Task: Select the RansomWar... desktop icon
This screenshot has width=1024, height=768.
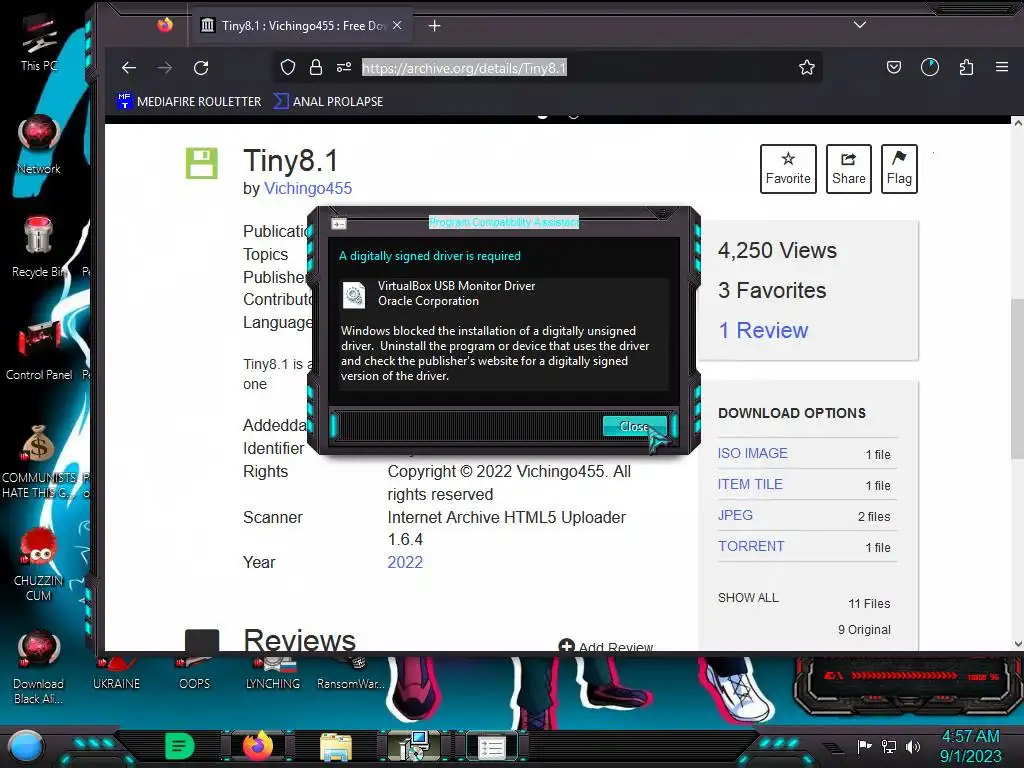Action: pyautogui.click(x=351, y=675)
